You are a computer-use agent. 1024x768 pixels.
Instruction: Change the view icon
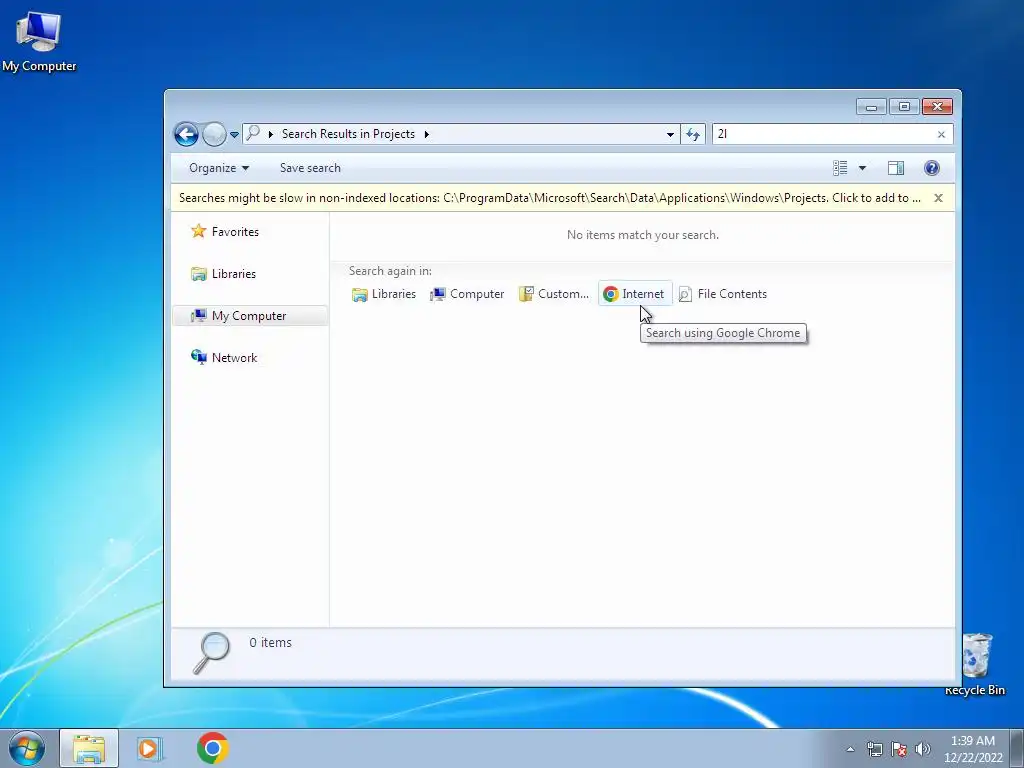click(x=840, y=168)
